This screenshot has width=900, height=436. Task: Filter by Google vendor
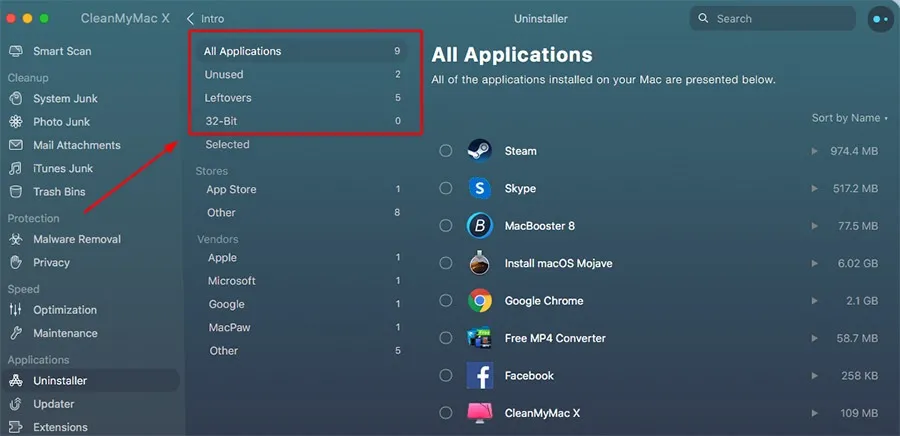point(301,304)
